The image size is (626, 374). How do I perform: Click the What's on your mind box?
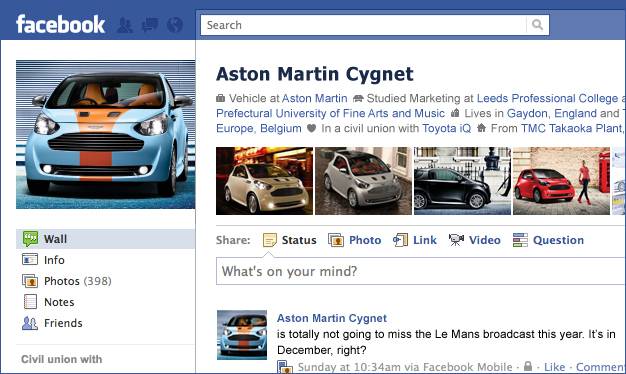point(421,271)
